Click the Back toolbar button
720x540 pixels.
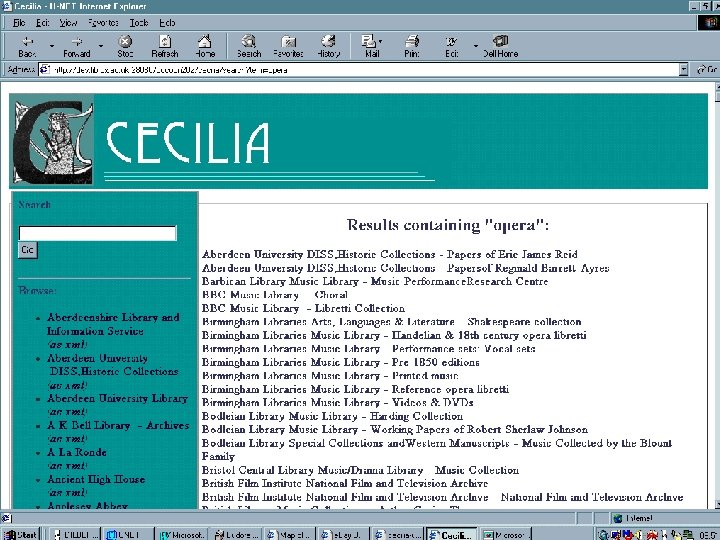[x=27, y=46]
